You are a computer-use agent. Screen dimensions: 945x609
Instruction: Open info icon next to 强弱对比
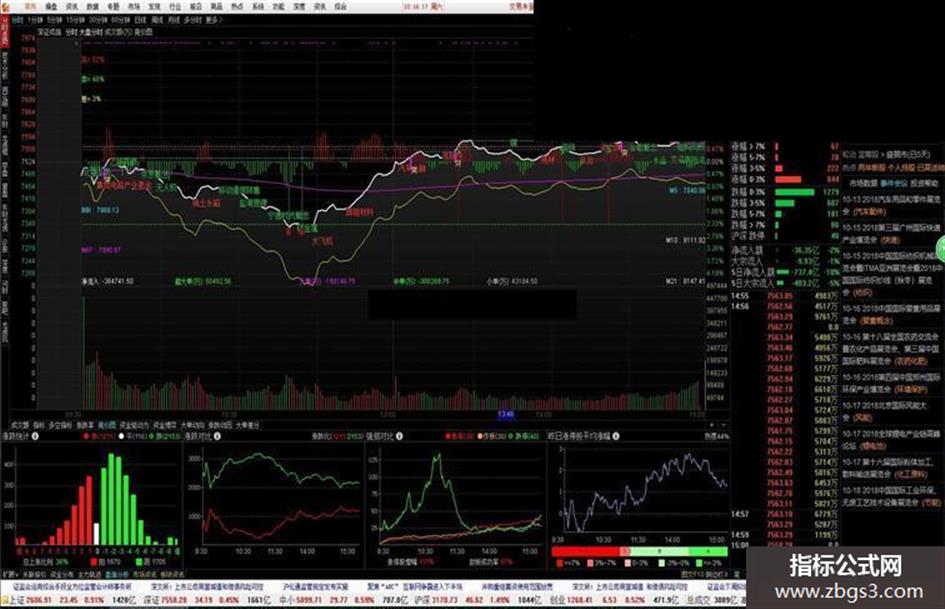click(x=399, y=436)
